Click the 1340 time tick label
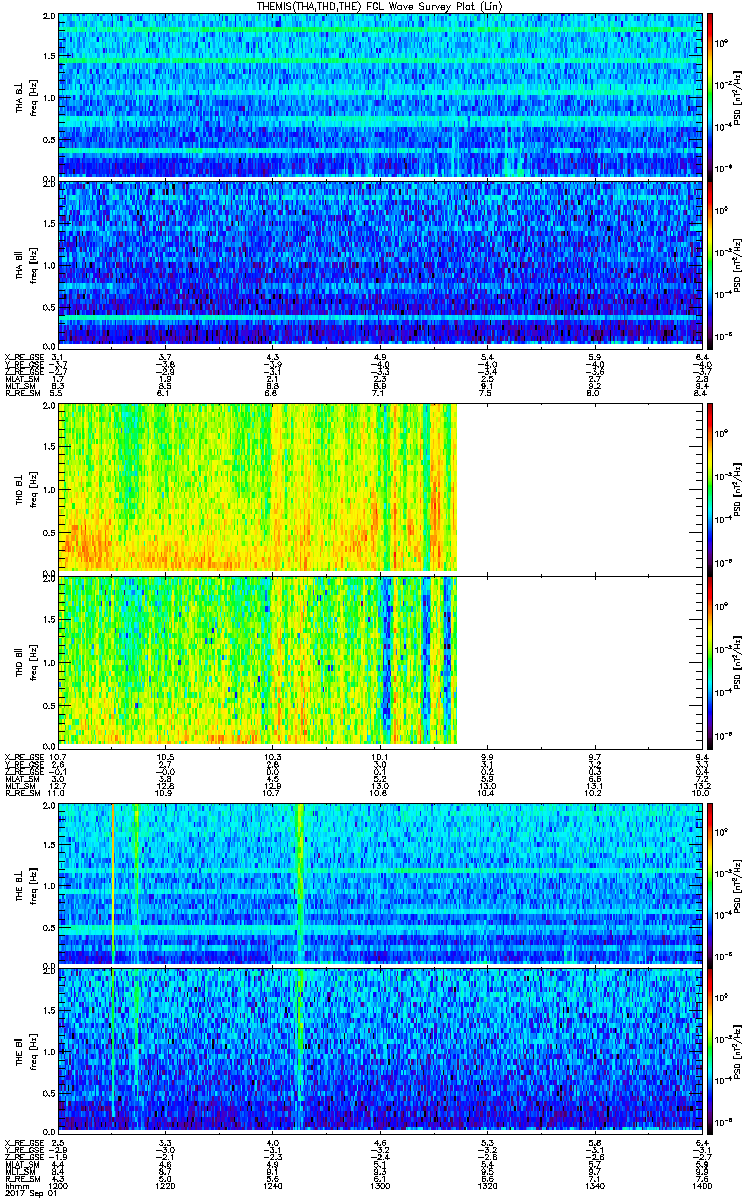750x1200 pixels. point(594,1185)
